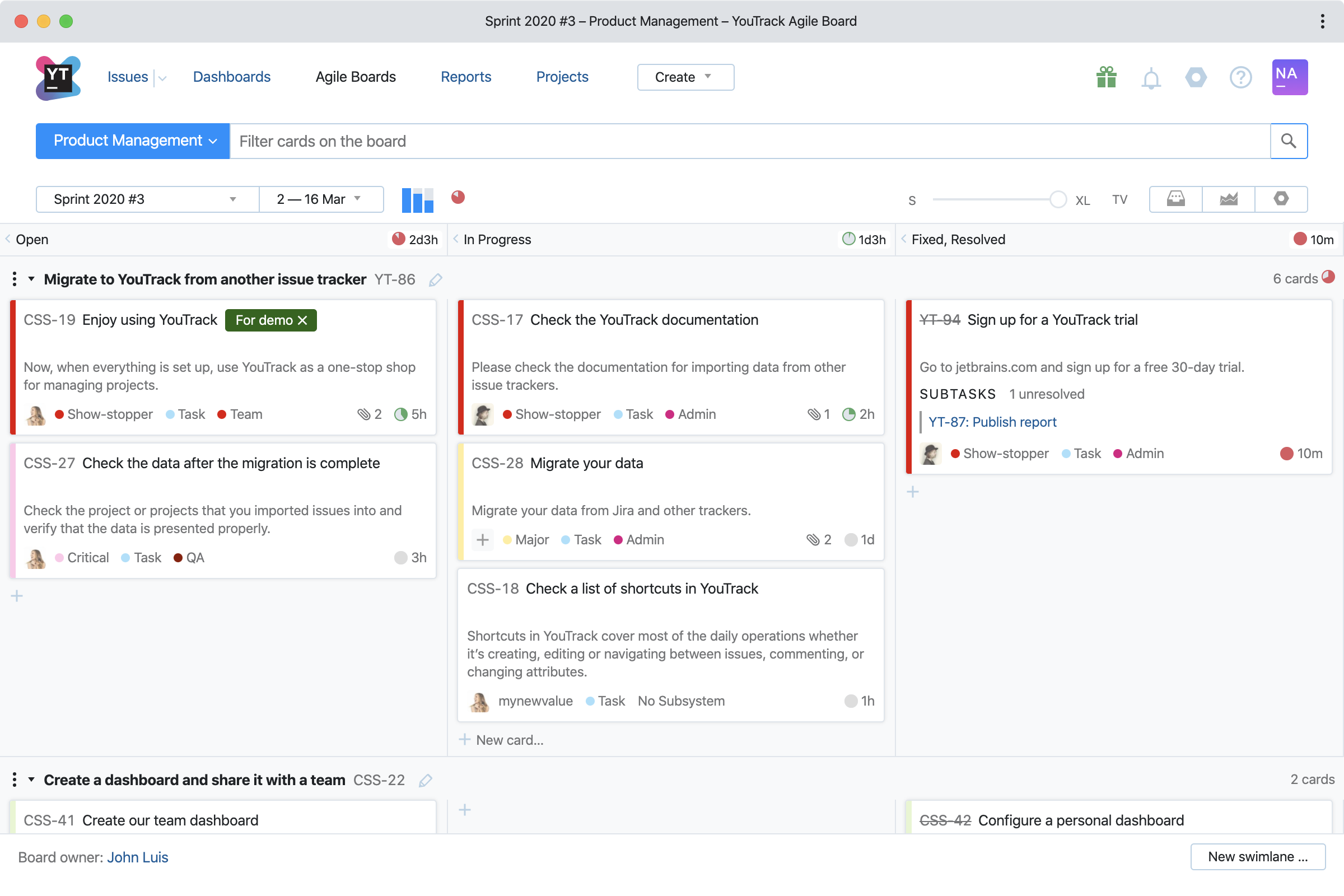Change Show-stopper priority on CSS-19 card
This screenshot has width=1344, height=896.
coord(104,414)
